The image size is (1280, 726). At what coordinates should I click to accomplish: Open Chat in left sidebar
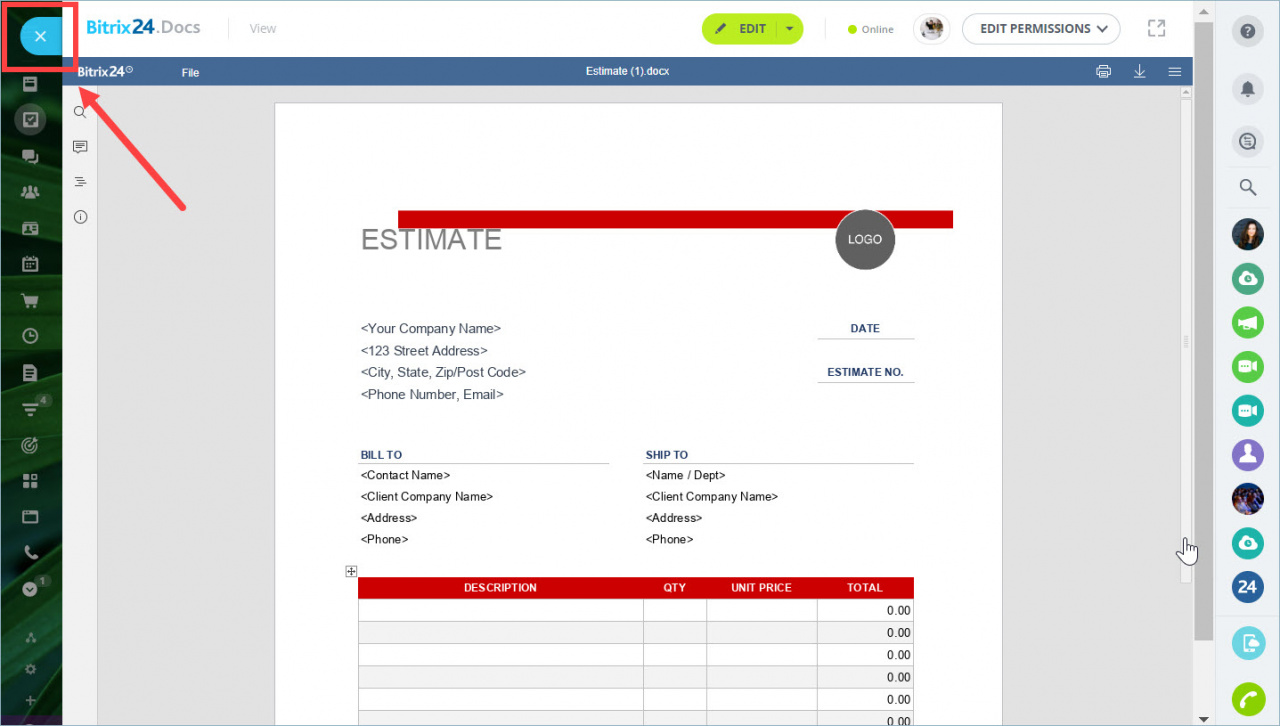pos(30,157)
